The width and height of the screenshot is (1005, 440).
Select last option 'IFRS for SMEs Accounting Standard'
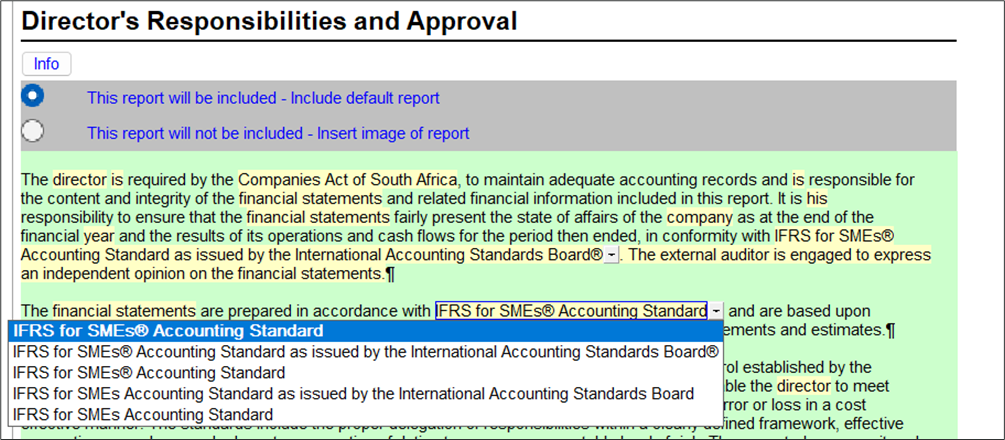pyautogui.click(x=143, y=414)
